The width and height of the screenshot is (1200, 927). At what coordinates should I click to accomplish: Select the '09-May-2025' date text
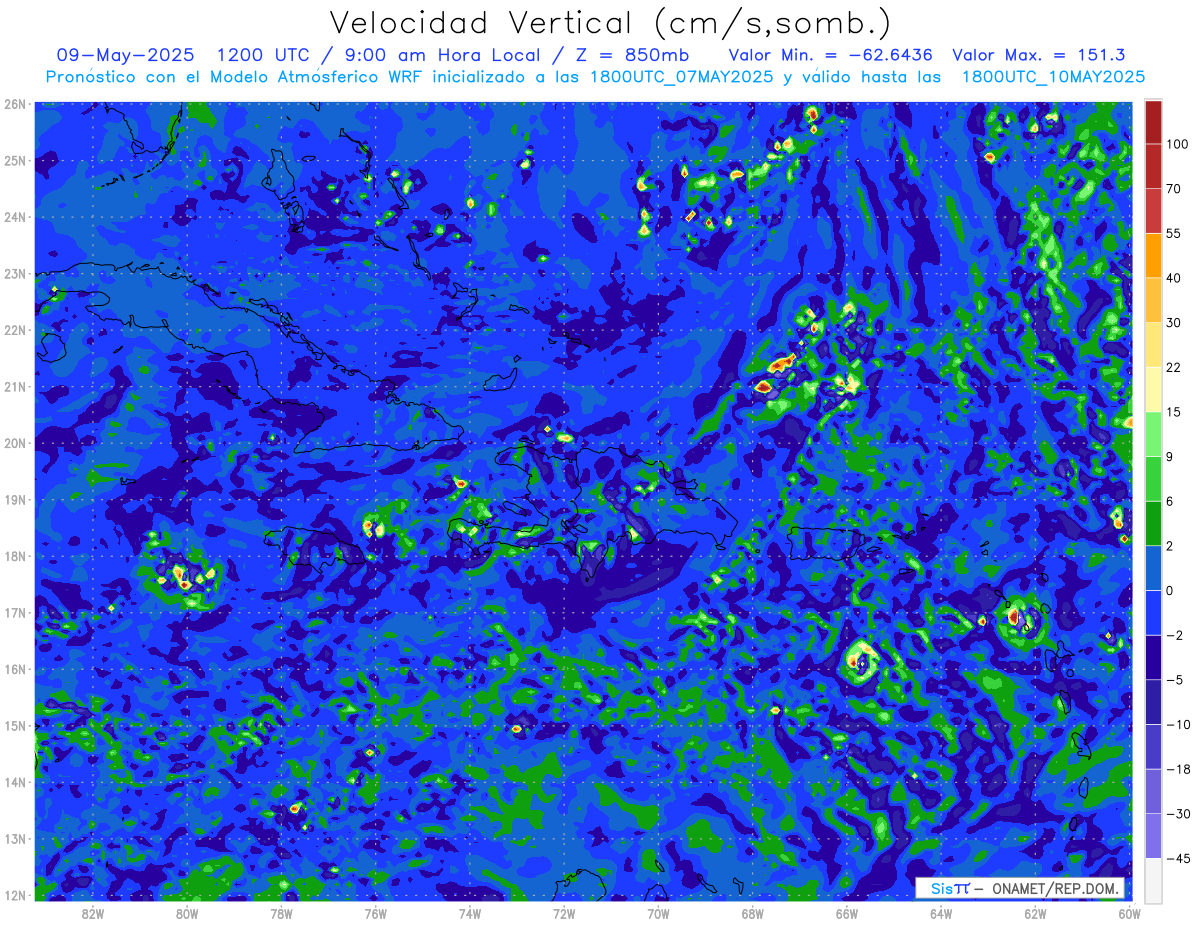tap(125, 55)
